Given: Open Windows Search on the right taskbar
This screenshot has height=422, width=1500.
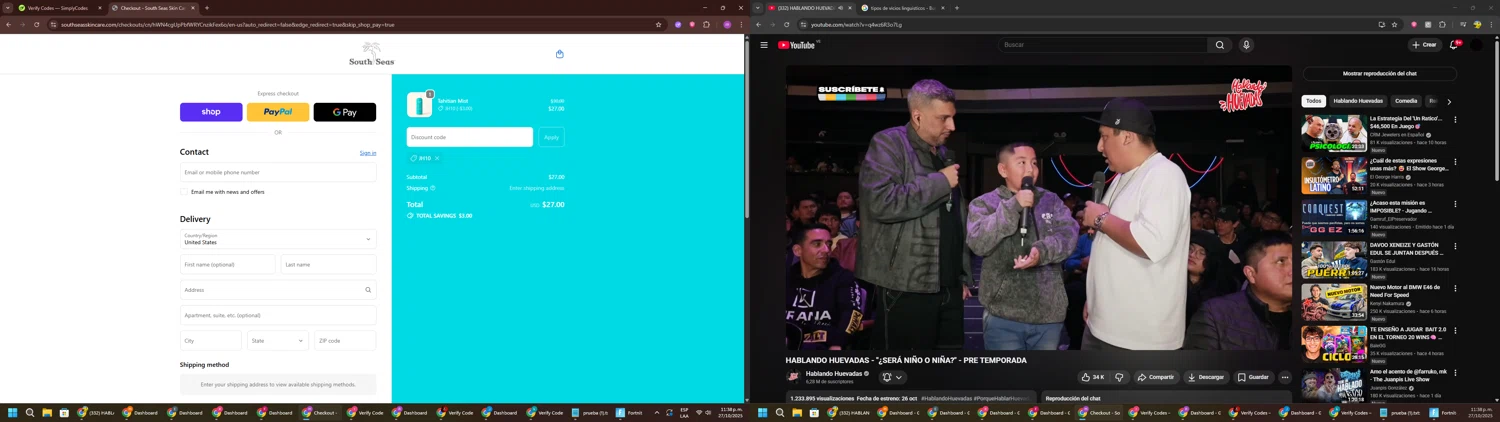Looking at the screenshot, I should click(x=780, y=412).
